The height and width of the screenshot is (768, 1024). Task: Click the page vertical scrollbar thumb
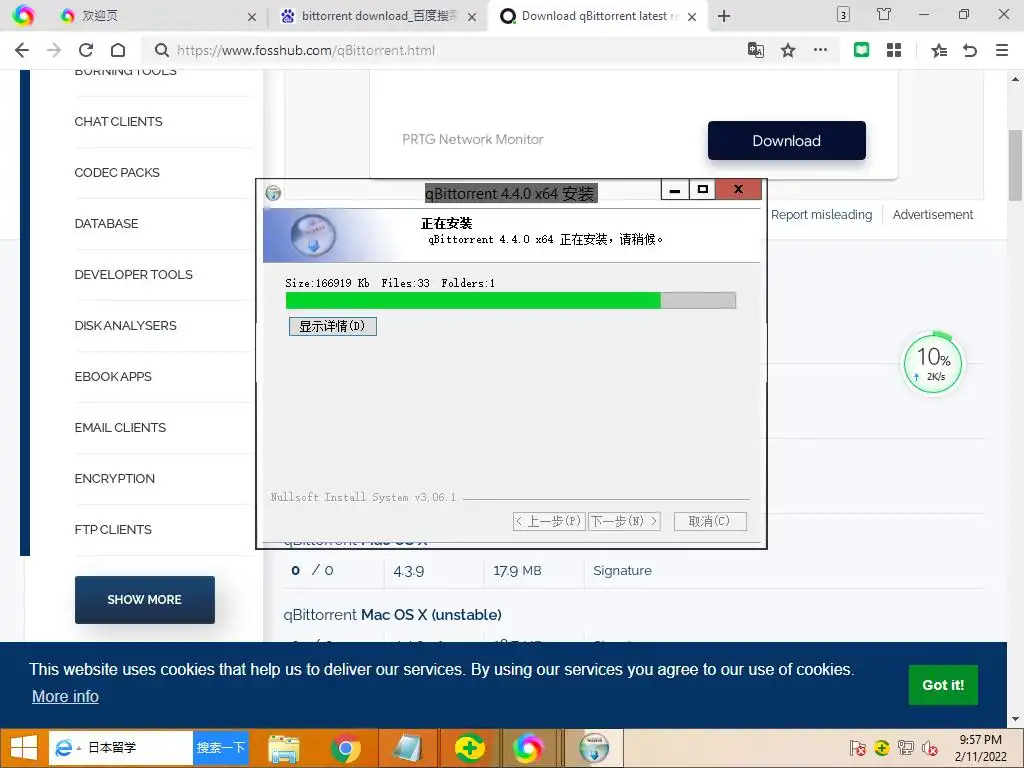[x=1015, y=165]
